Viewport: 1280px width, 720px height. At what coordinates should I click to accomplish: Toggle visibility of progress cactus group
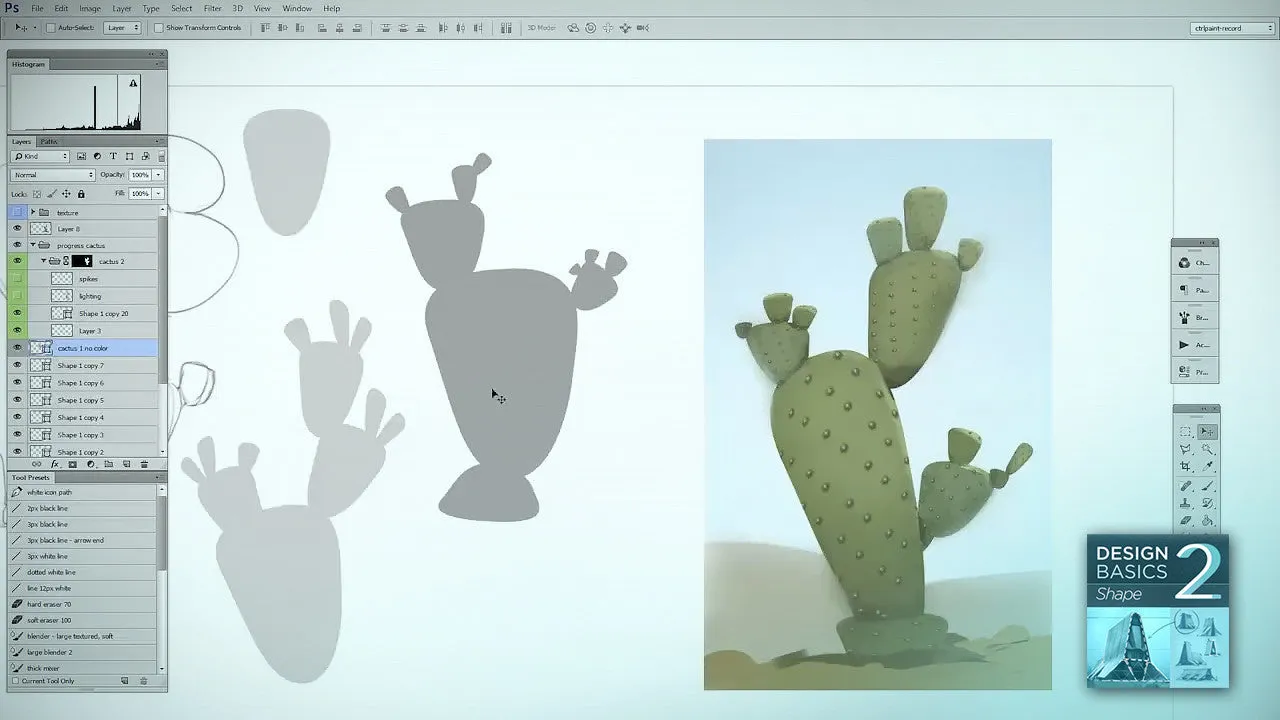coord(17,245)
